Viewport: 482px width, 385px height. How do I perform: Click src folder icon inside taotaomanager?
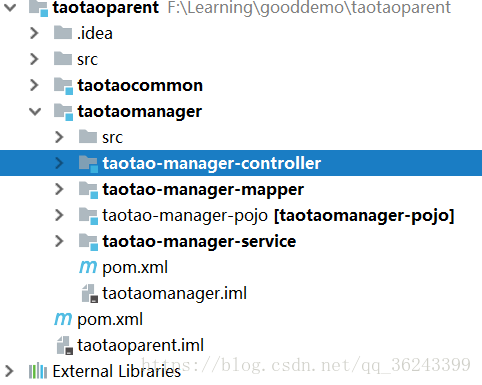[x=88, y=137]
